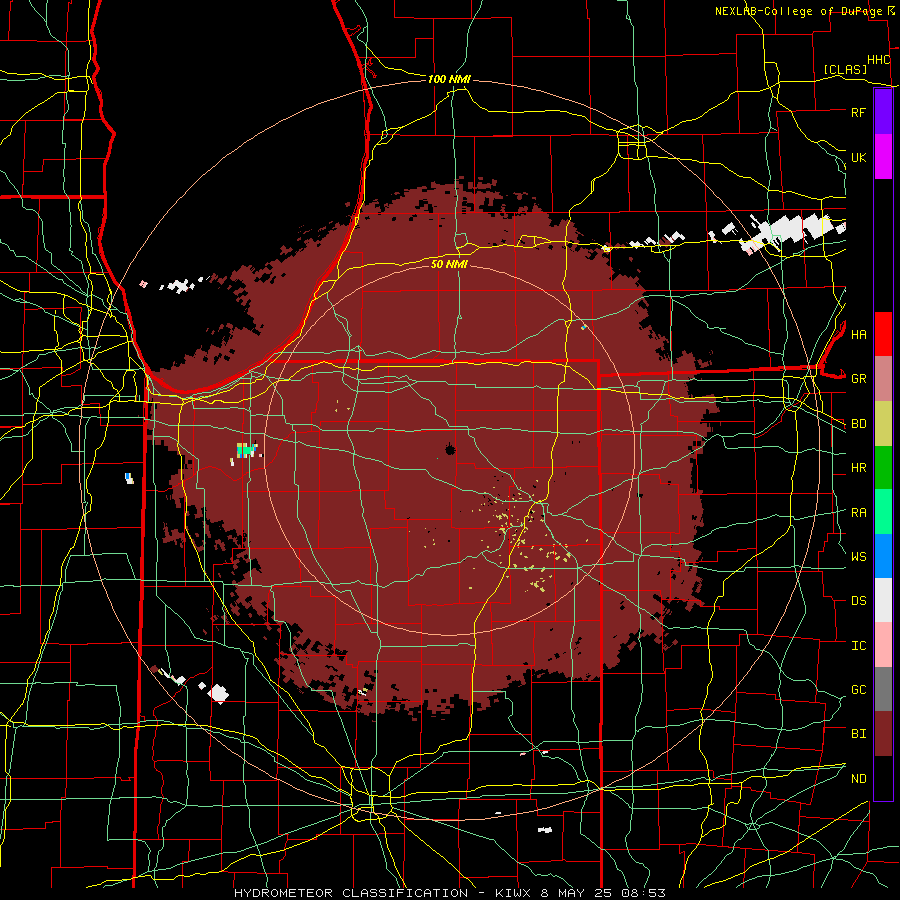Viewport: 900px width, 900px height.
Task: Click the IC pink legend swatch
Action: pyautogui.click(x=883, y=645)
